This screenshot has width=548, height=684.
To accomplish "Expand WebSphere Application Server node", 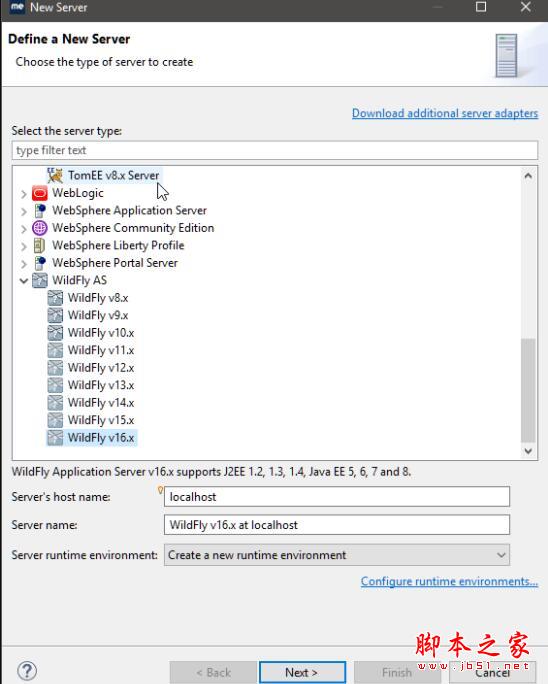I will click(24, 211).
